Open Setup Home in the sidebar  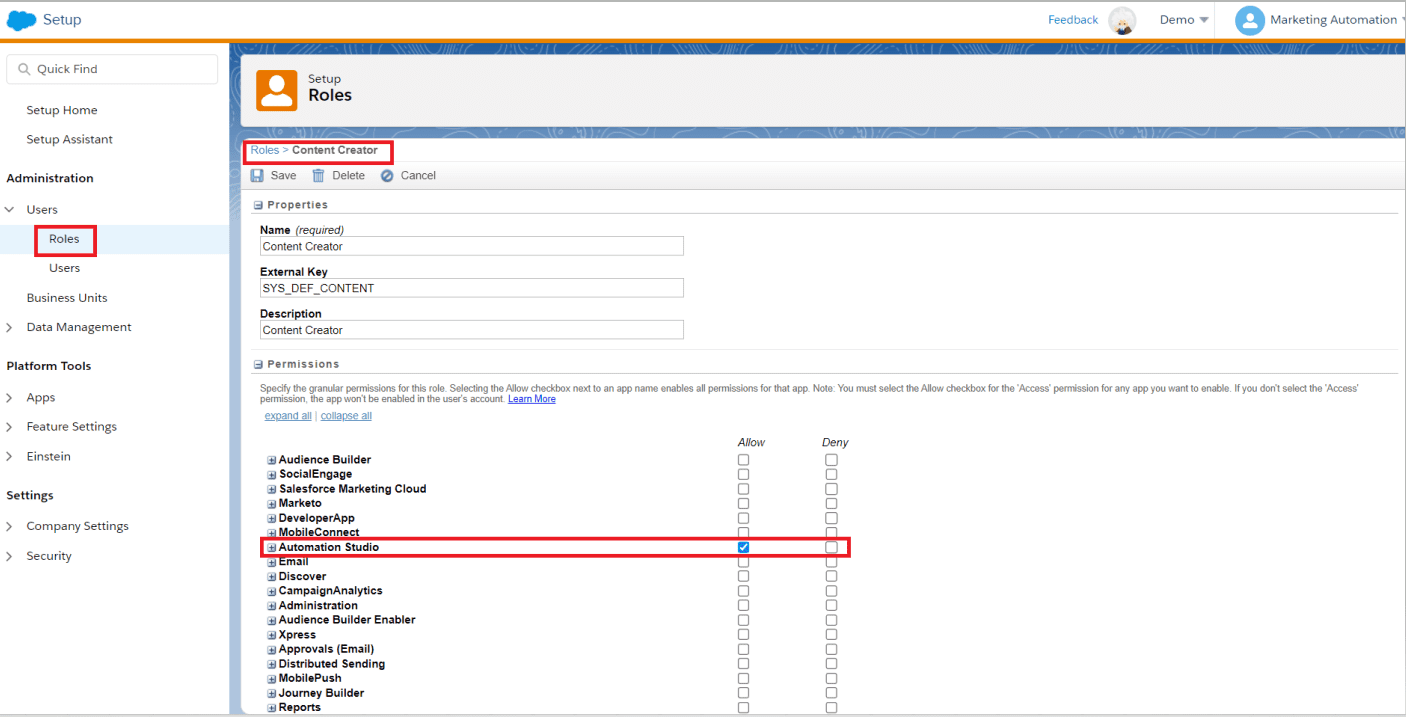(62, 110)
